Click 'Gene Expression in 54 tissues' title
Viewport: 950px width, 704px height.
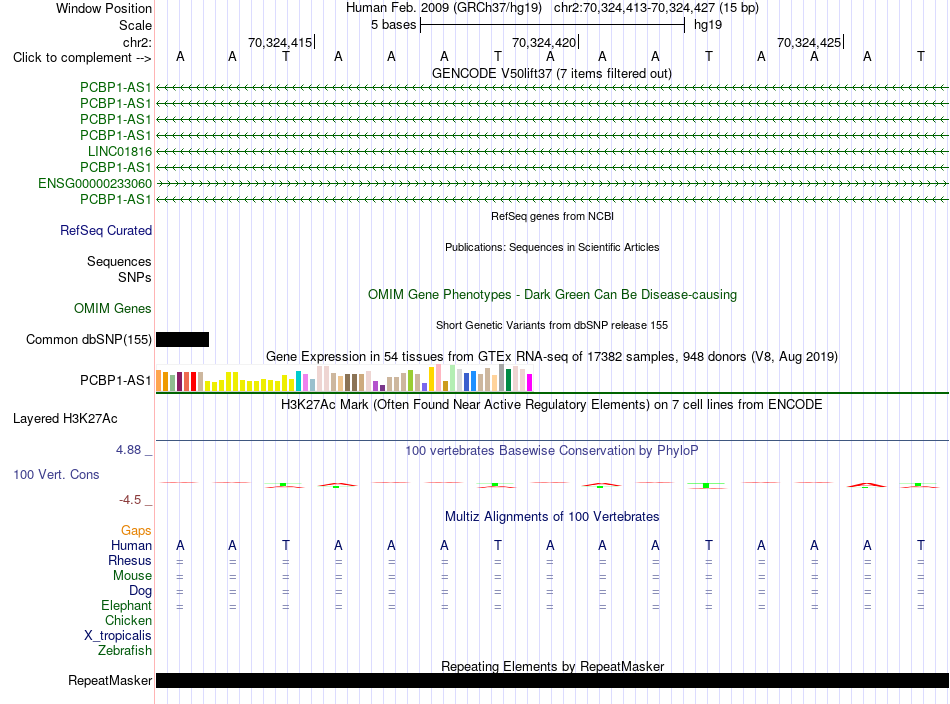[x=552, y=356]
